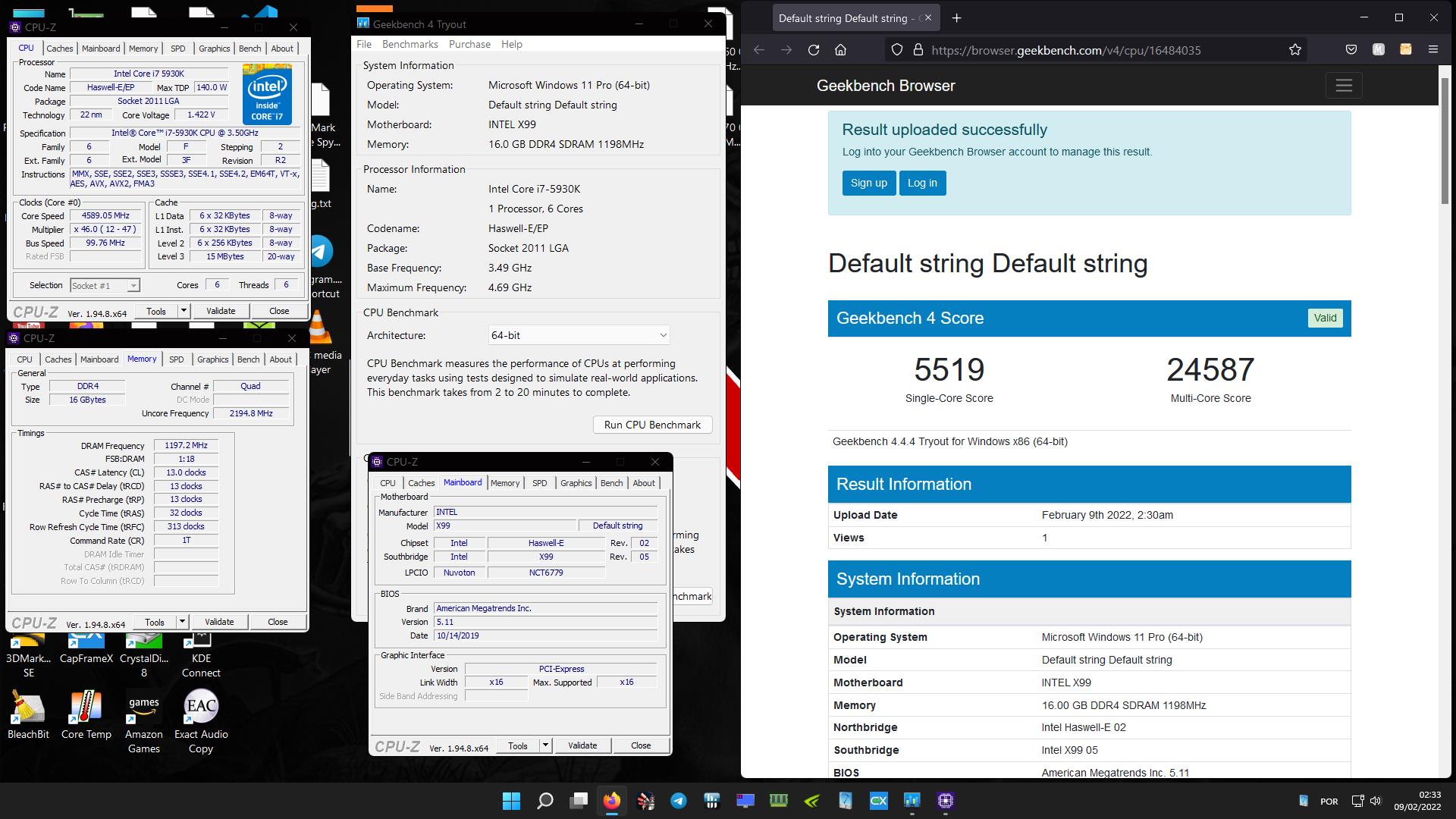Screen dimensions: 1456x819
Task: Click Sign up on Geekbench Browser
Action: pyautogui.click(x=868, y=183)
